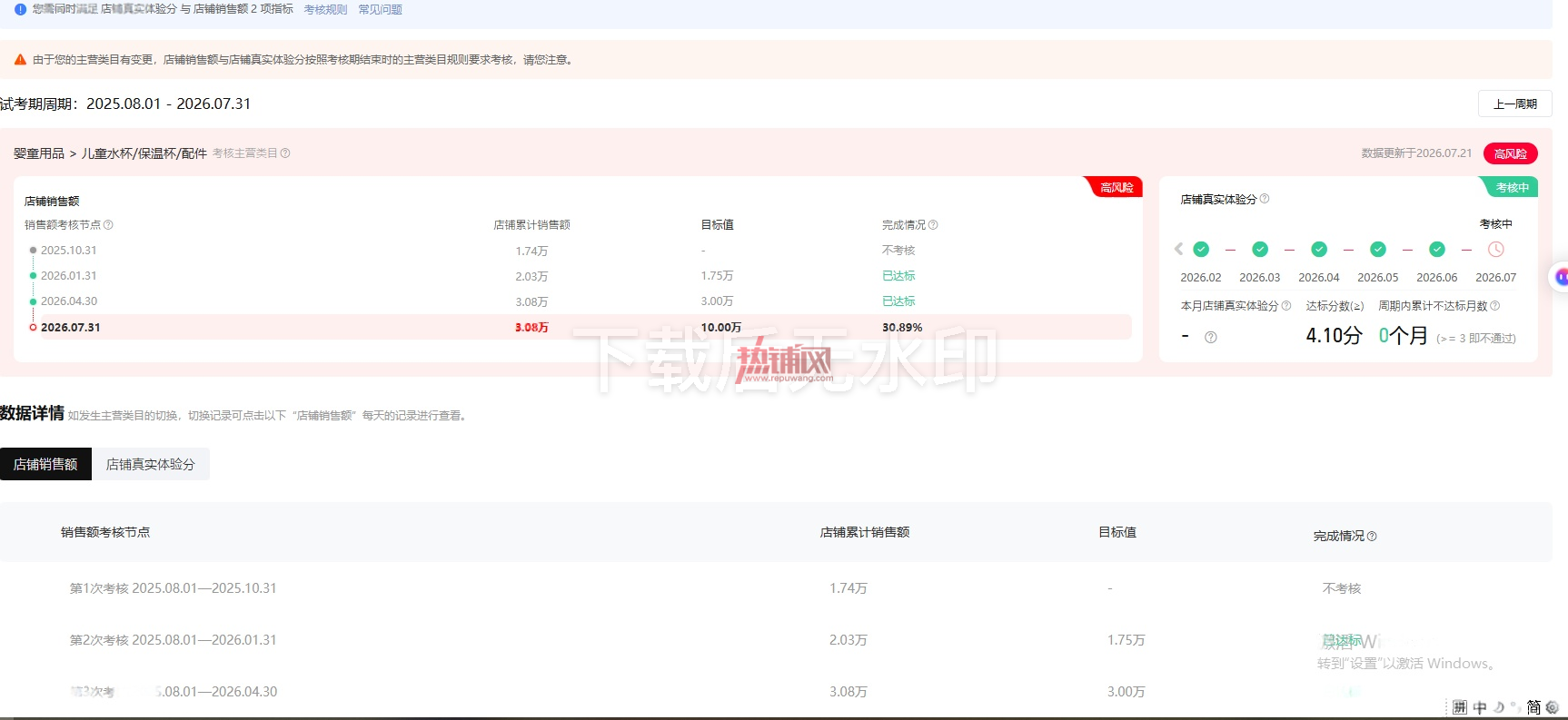Image resolution: width=1568 pixels, height=720 pixels.
Task: Click the clock icon for month 2026.07
Action: coord(1496,249)
